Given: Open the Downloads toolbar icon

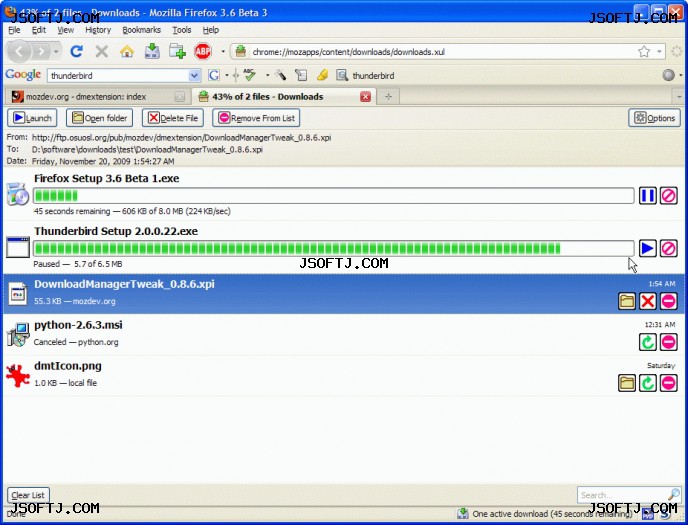Looking at the screenshot, I should (152, 51).
